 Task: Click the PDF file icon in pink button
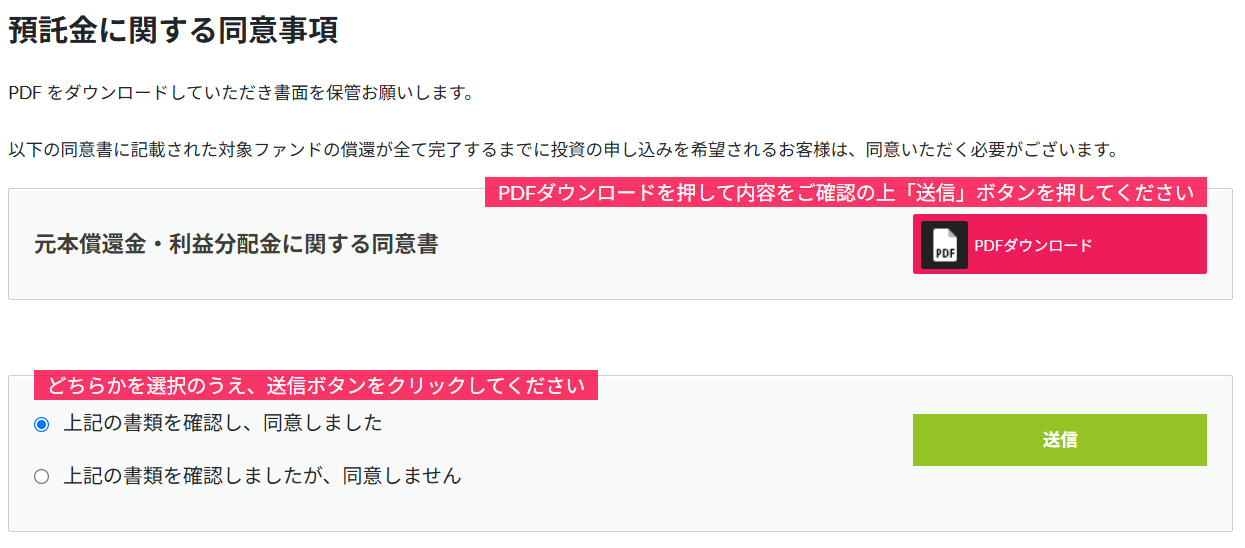pyautogui.click(x=944, y=245)
